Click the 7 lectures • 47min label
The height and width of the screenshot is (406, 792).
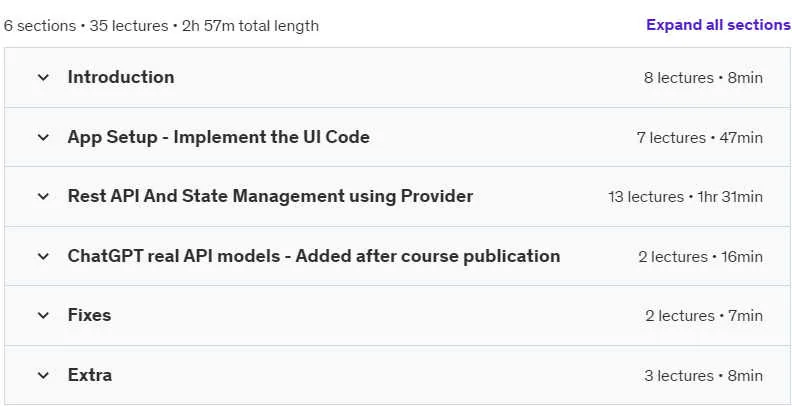700,138
